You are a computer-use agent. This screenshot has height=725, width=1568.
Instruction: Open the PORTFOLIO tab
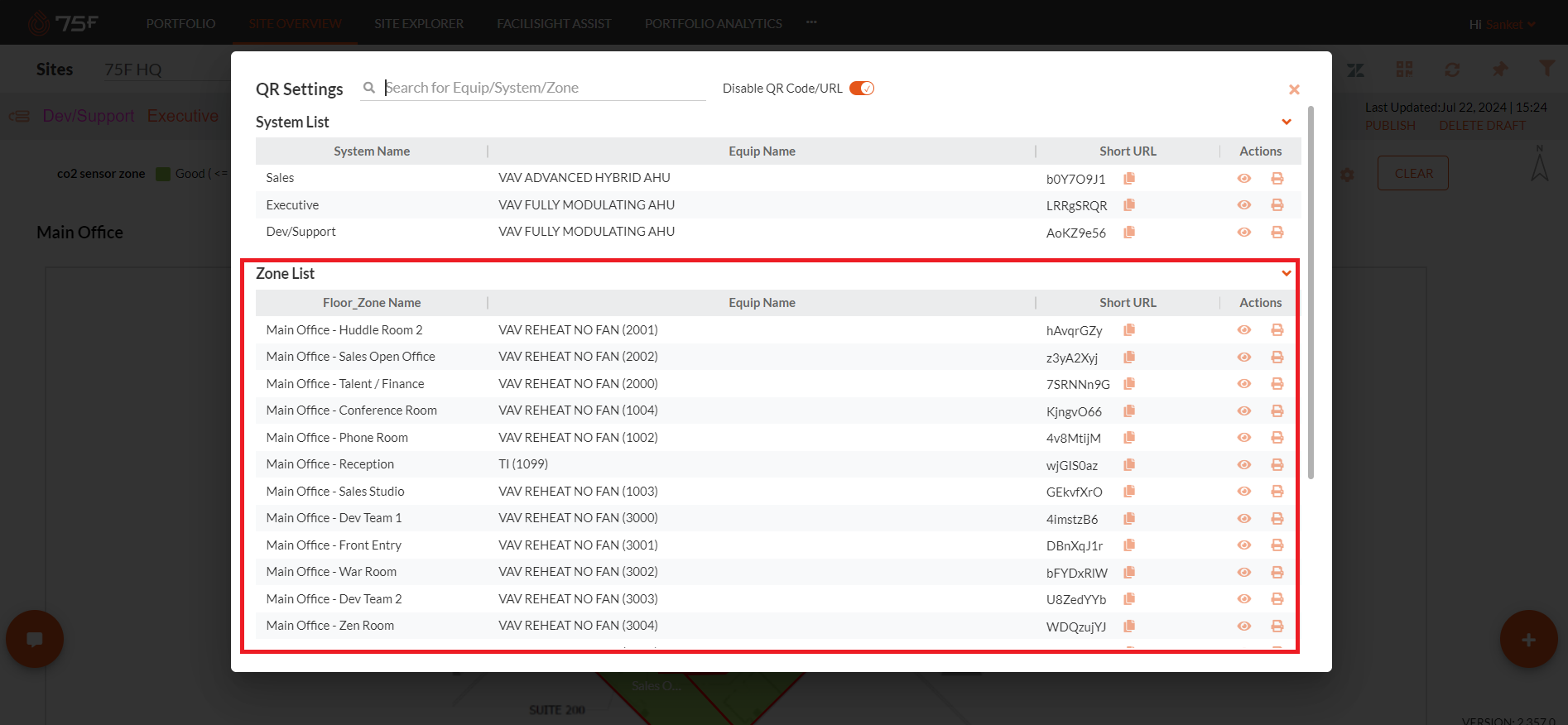(180, 23)
